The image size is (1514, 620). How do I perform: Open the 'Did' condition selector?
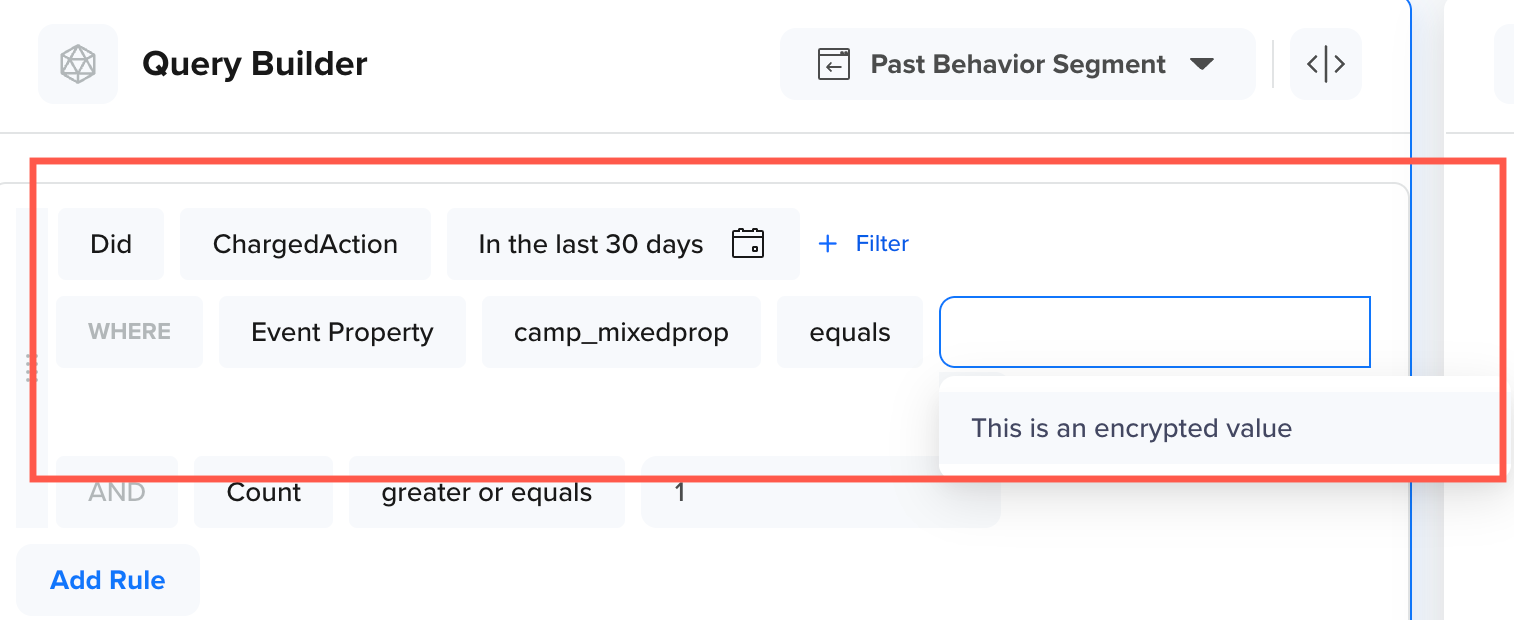pos(111,243)
